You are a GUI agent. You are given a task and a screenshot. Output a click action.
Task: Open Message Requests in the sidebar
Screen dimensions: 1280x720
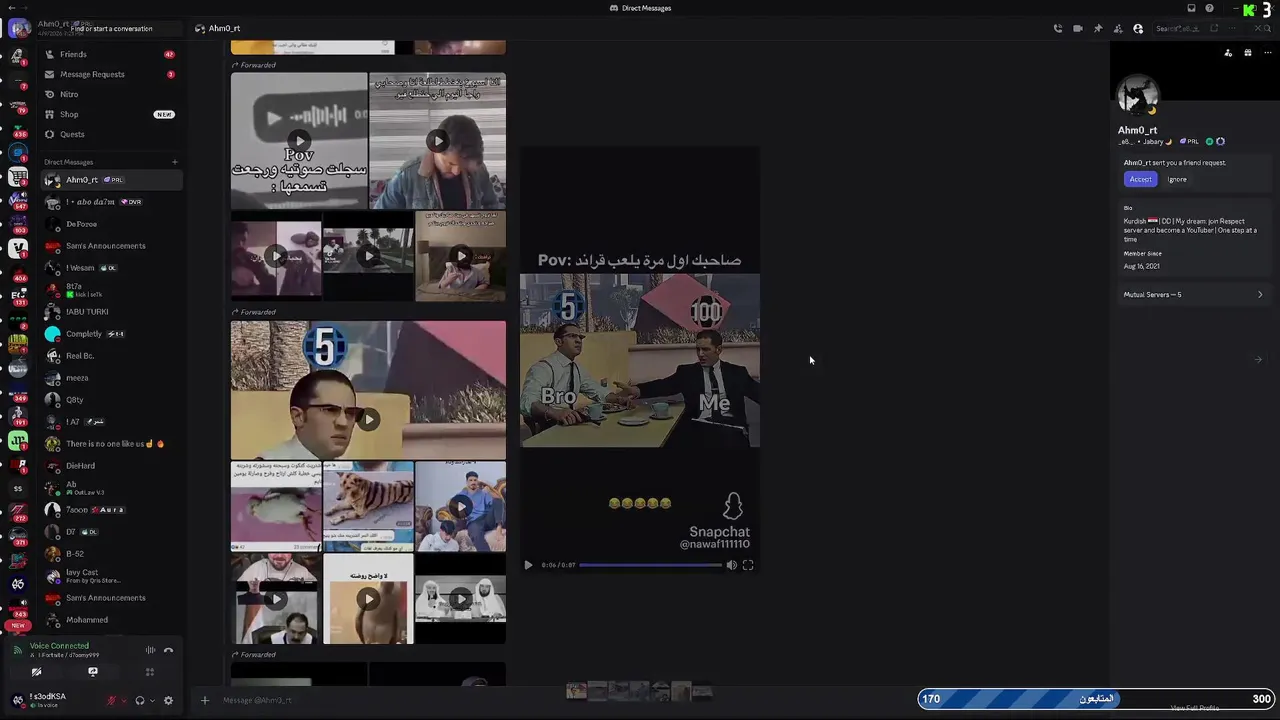(110, 74)
